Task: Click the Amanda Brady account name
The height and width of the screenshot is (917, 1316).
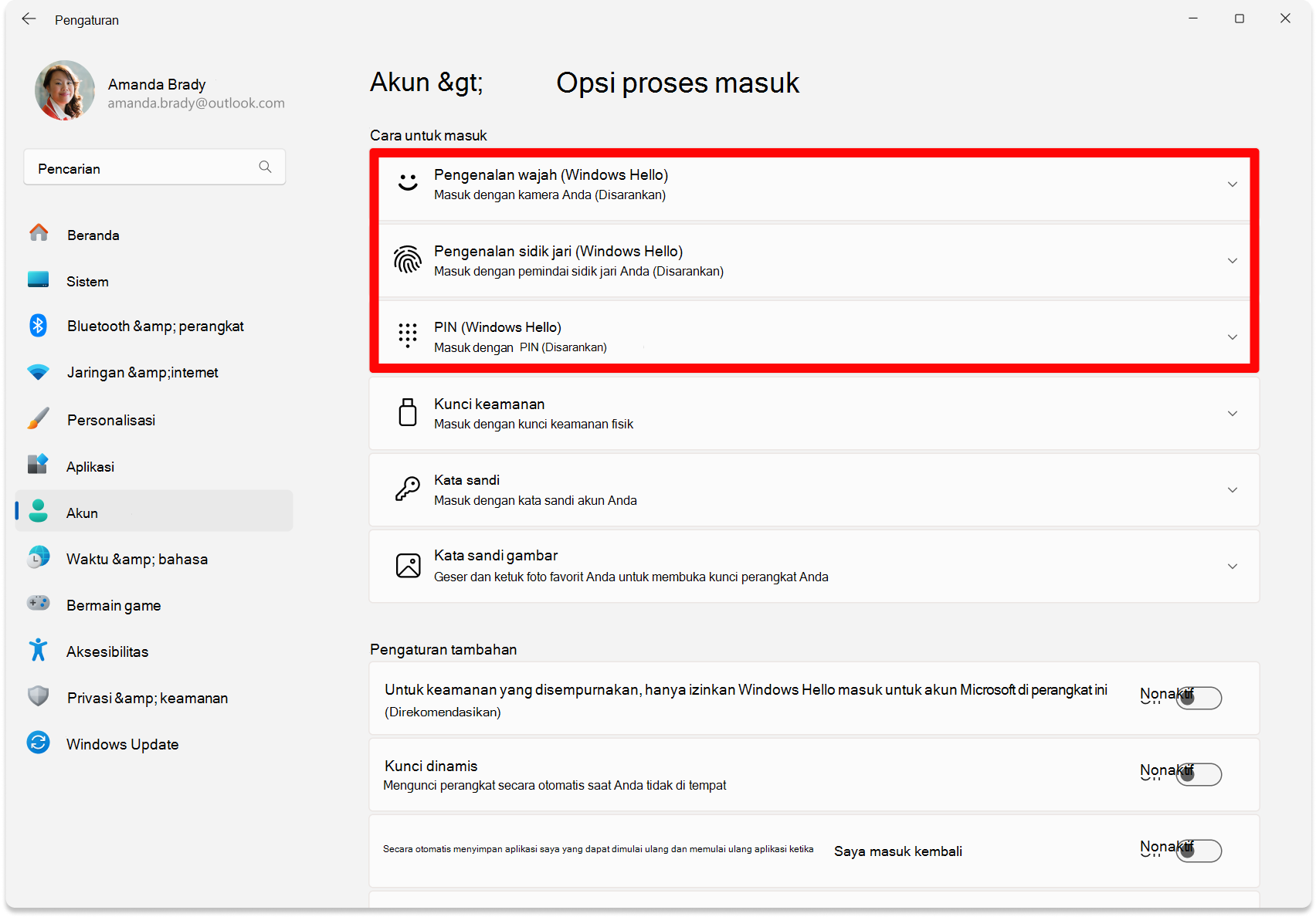Action: tap(157, 83)
